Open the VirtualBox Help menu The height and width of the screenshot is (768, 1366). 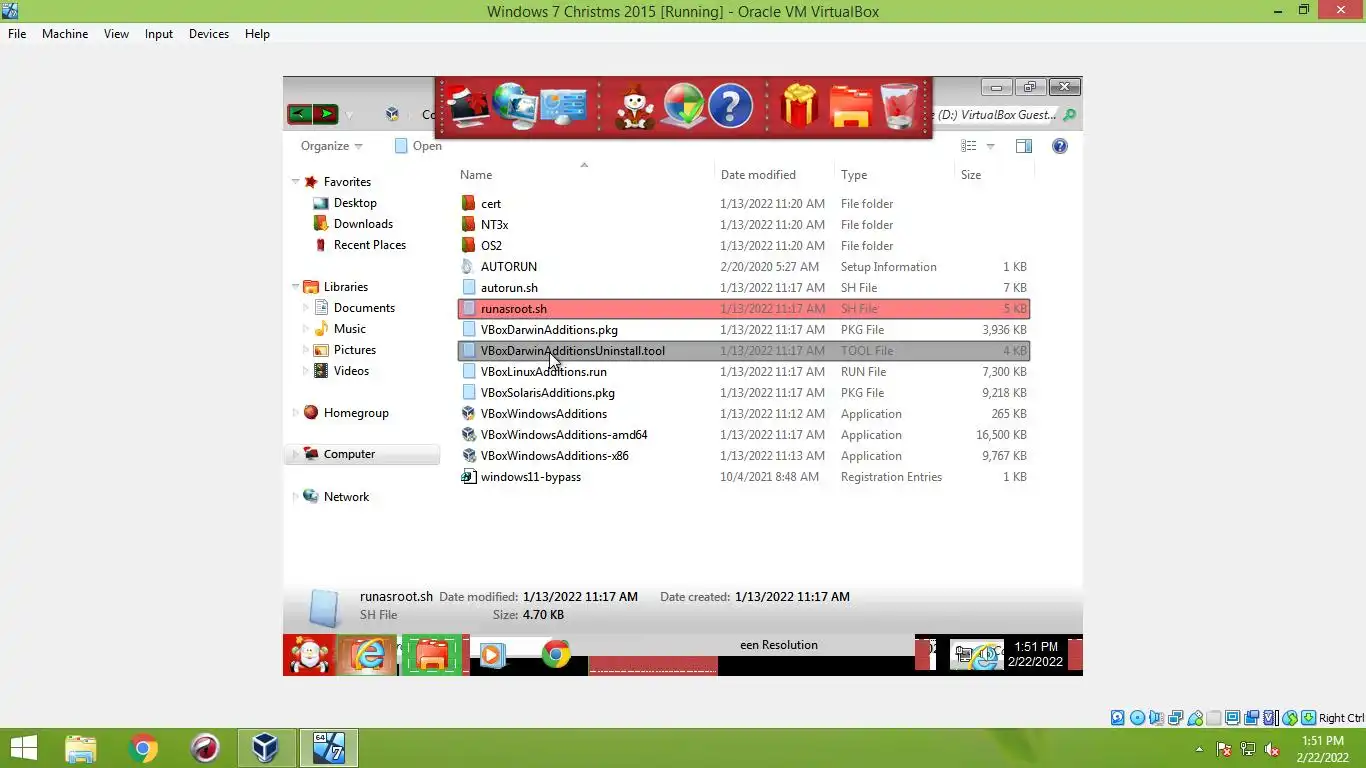(257, 33)
